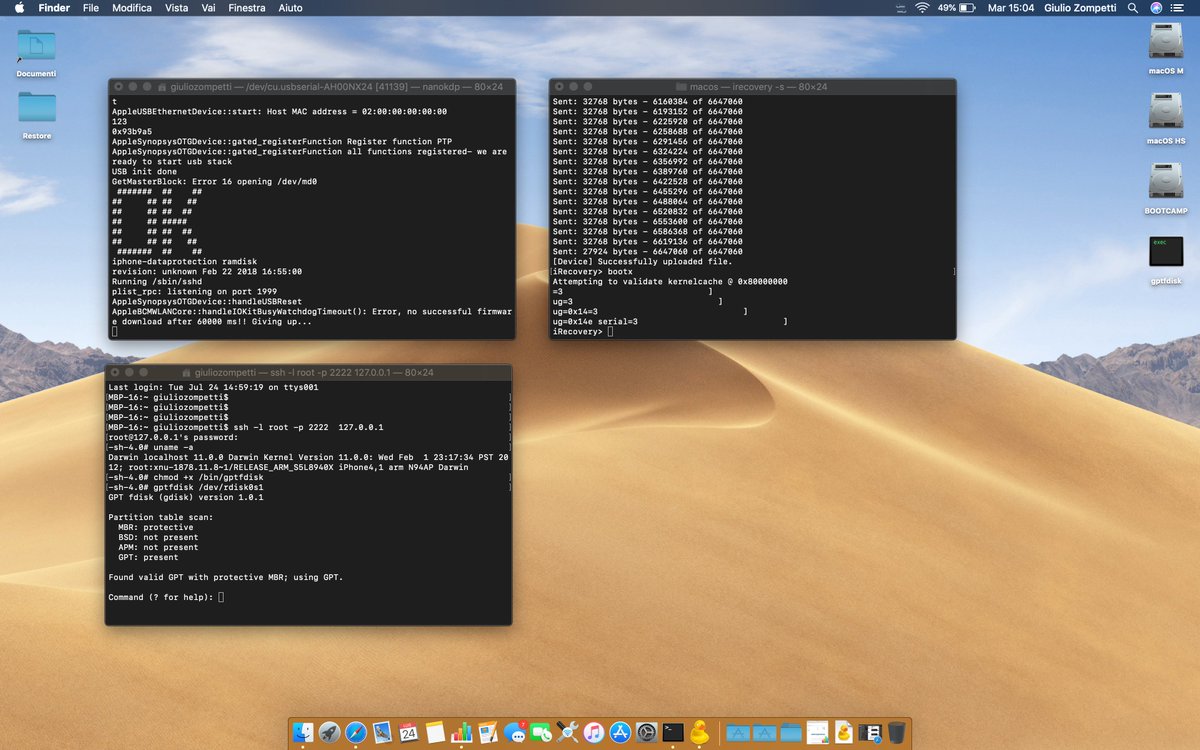Focus the irecovery -s terminal title bar

click(752, 87)
